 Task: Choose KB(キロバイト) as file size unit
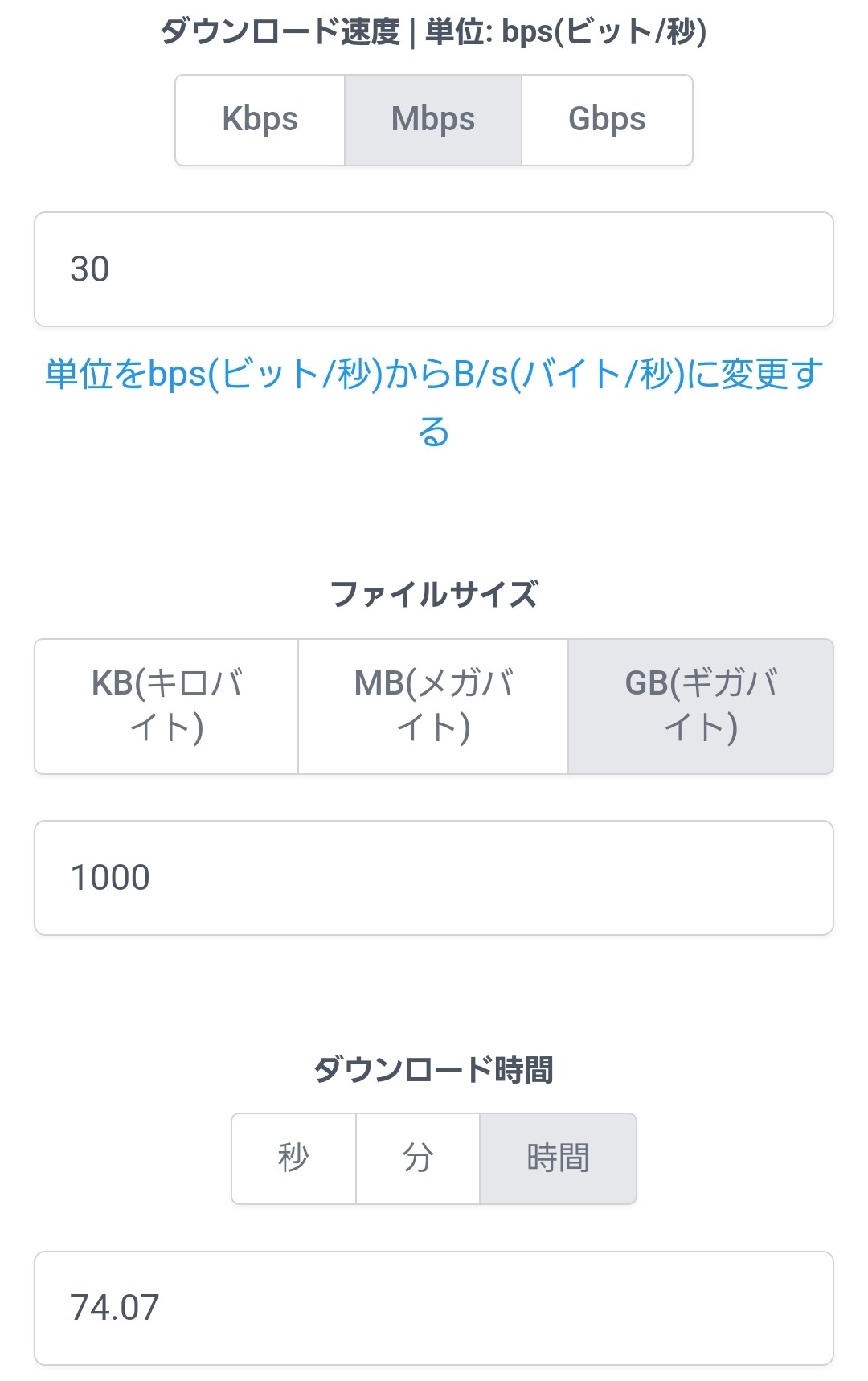pyautogui.click(x=166, y=707)
